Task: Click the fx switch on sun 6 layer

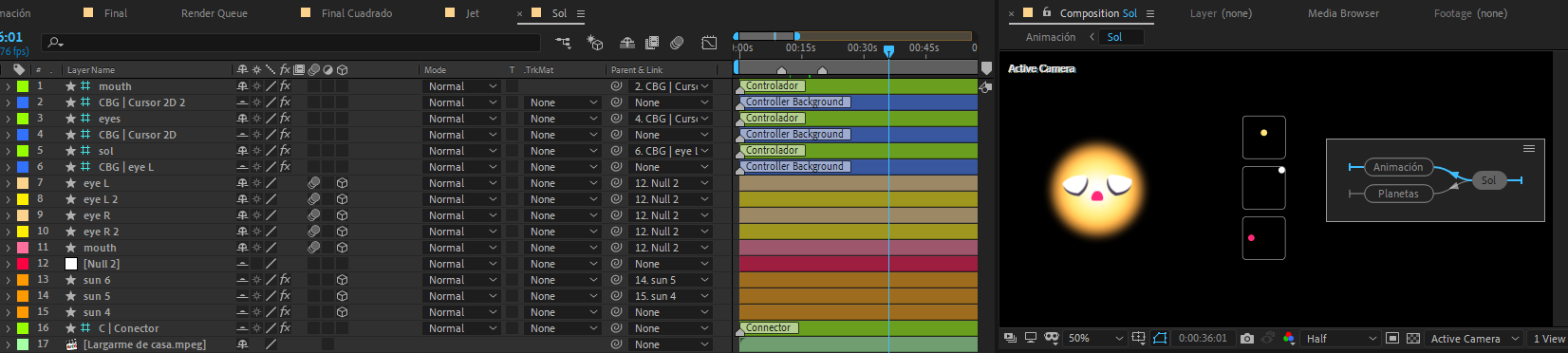Action: pyautogui.click(x=285, y=280)
